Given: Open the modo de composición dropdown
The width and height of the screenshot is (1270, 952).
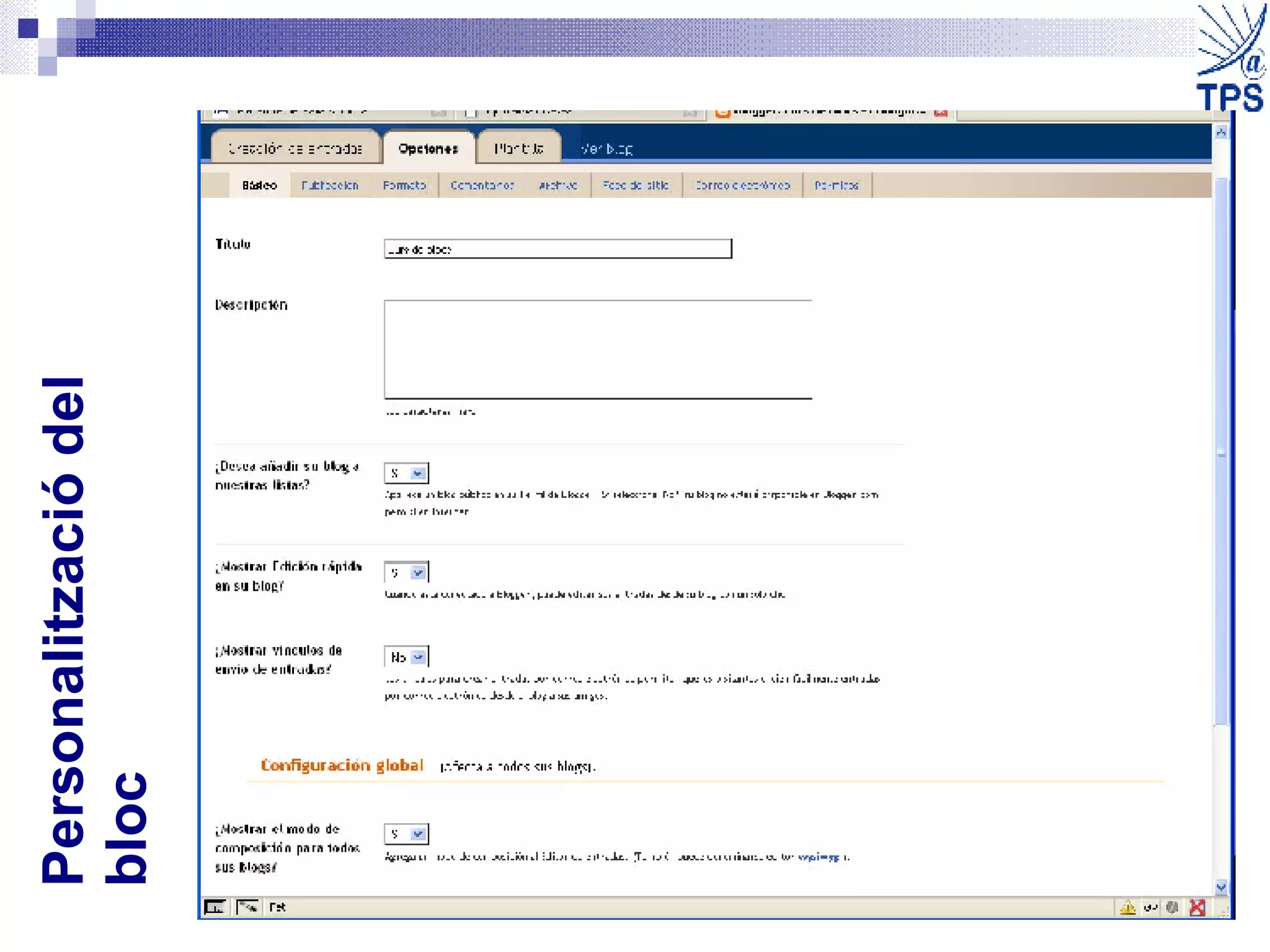Looking at the screenshot, I should 418,834.
